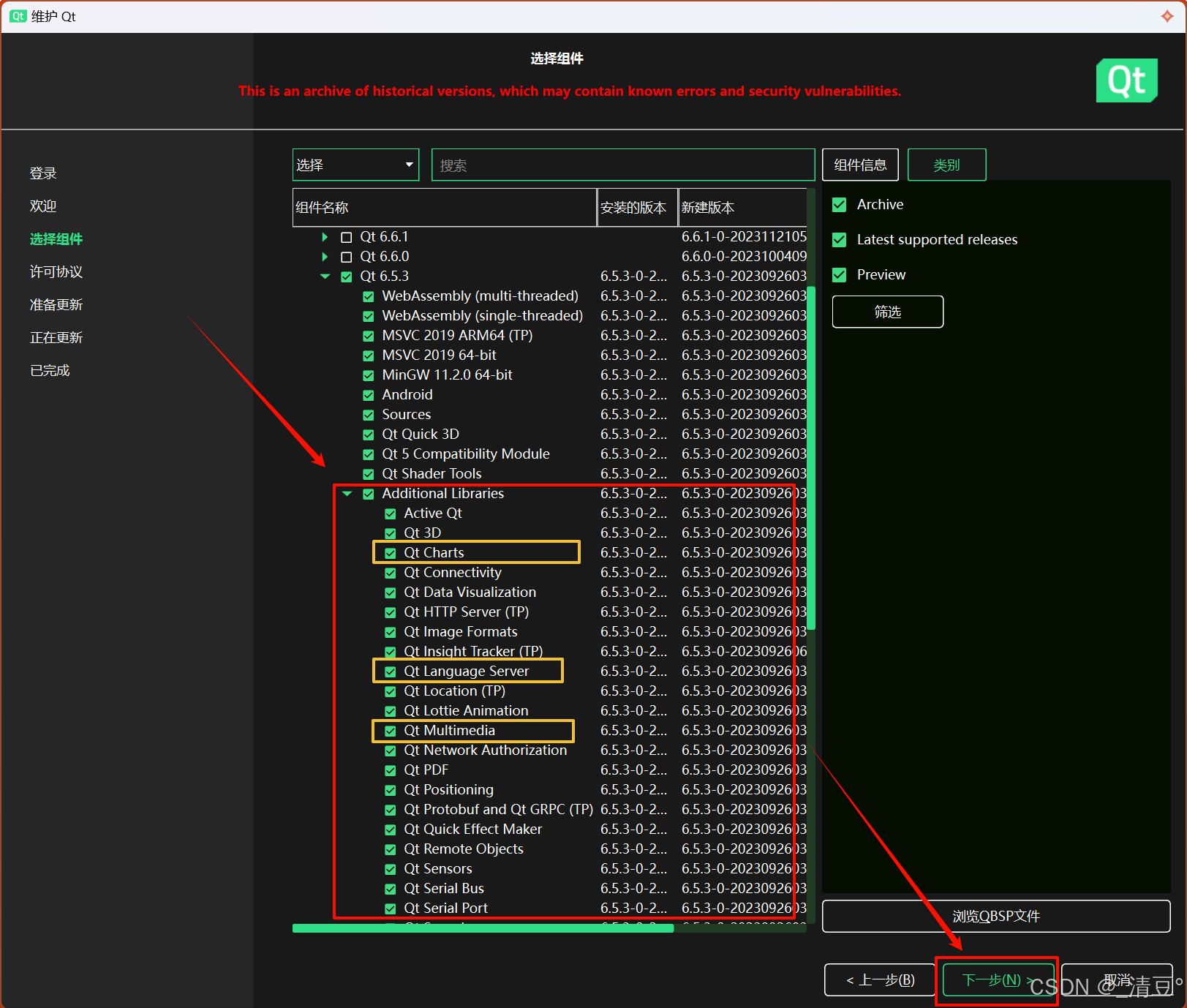This screenshot has height=1008, width=1187.
Task: Uncheck the Qt Language Server component
Action: 391,672
